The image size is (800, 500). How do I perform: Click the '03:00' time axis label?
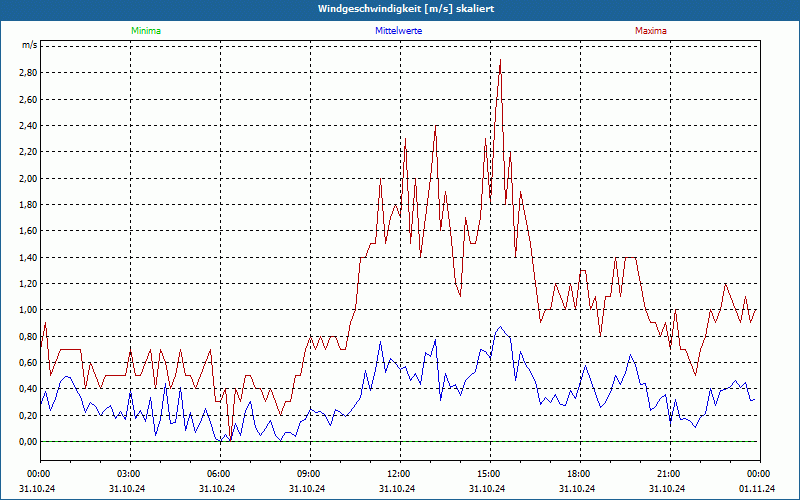point(130,474)
